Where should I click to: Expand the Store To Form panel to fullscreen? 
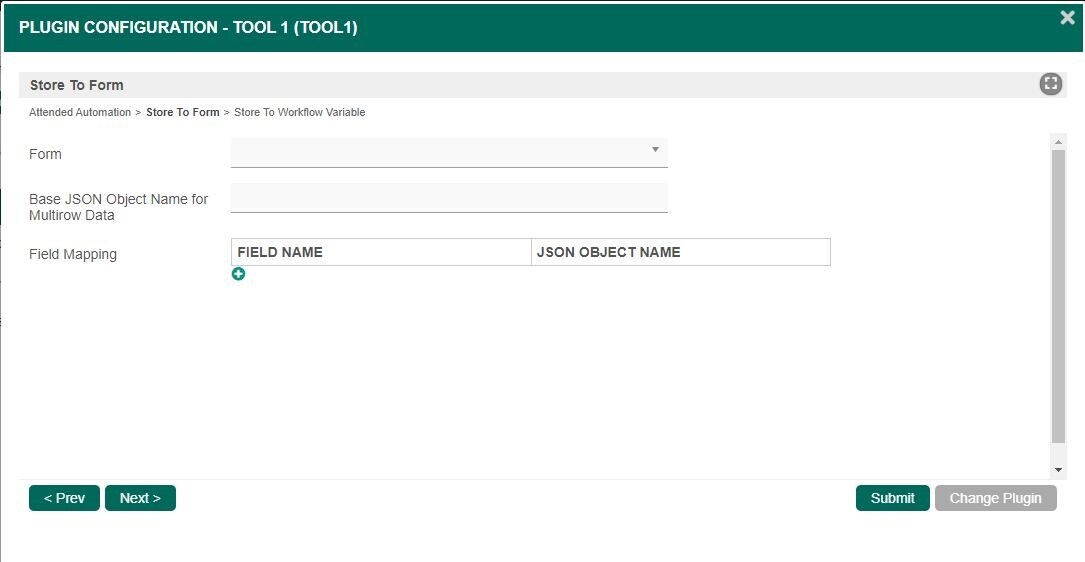pyautogui.click(x=1050, y=84)
